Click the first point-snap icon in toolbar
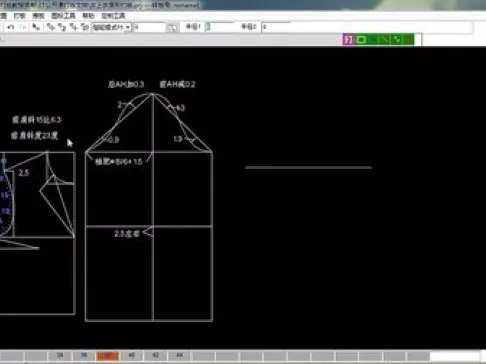486x364 pixels. point(50,27)
